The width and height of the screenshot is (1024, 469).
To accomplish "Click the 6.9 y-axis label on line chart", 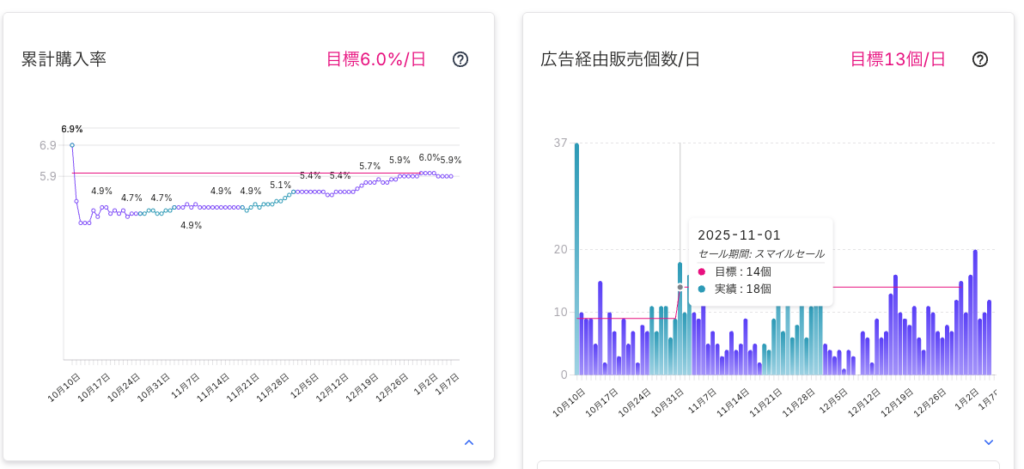I will 48,146.
